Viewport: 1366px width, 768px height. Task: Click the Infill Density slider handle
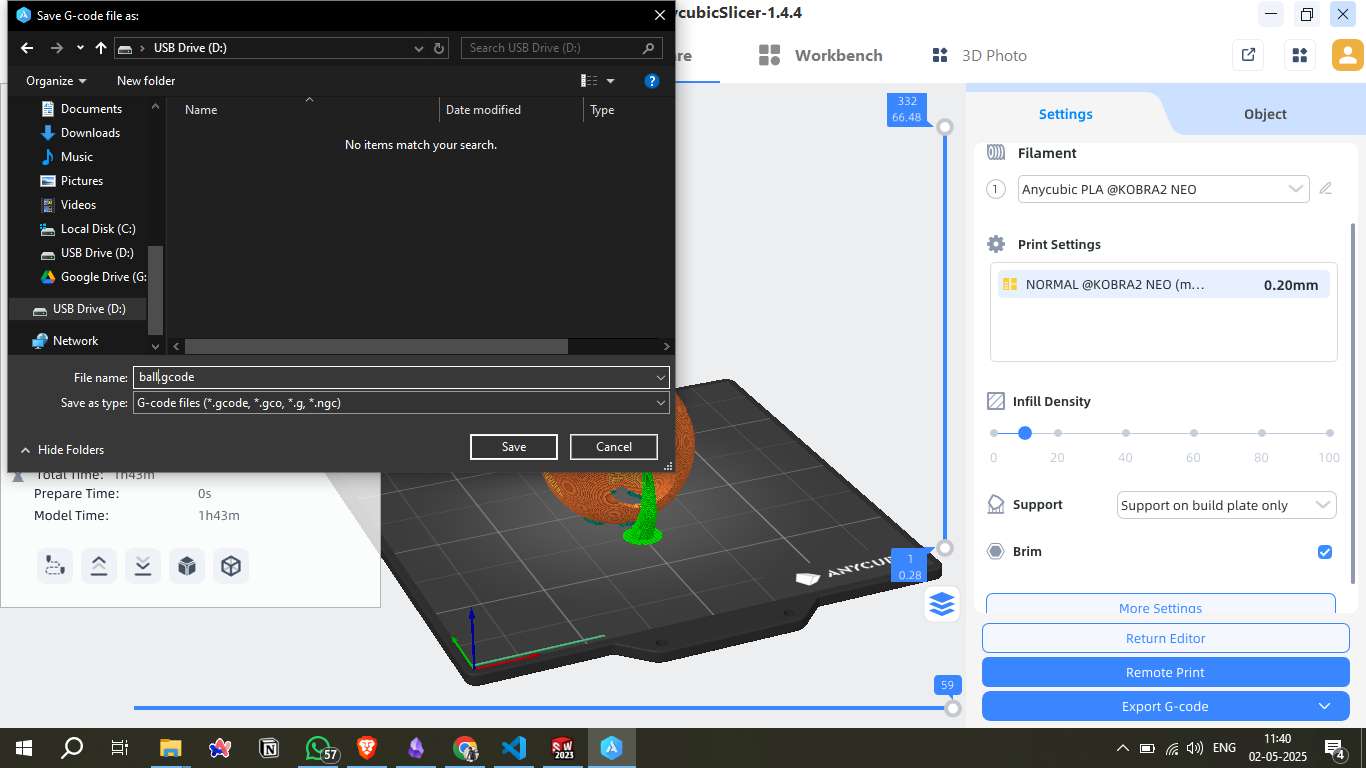pyautogui.click(x=1025, y=433)
